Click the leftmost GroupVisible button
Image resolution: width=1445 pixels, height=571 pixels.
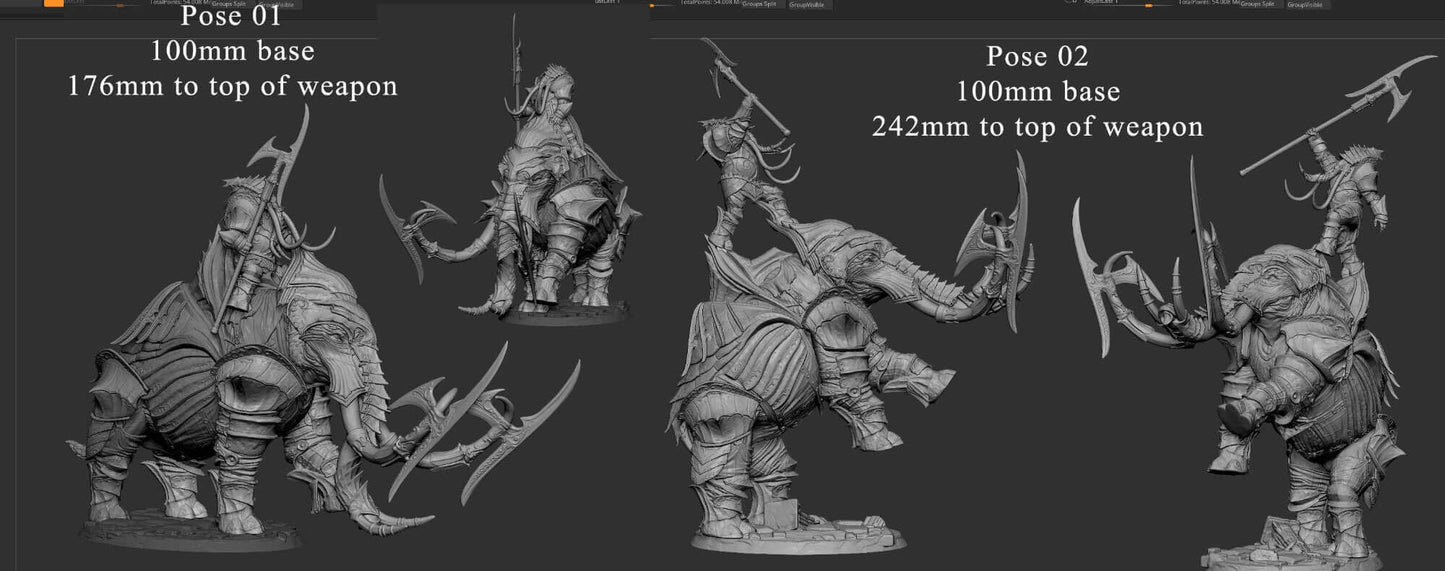[x=279, y=4]
